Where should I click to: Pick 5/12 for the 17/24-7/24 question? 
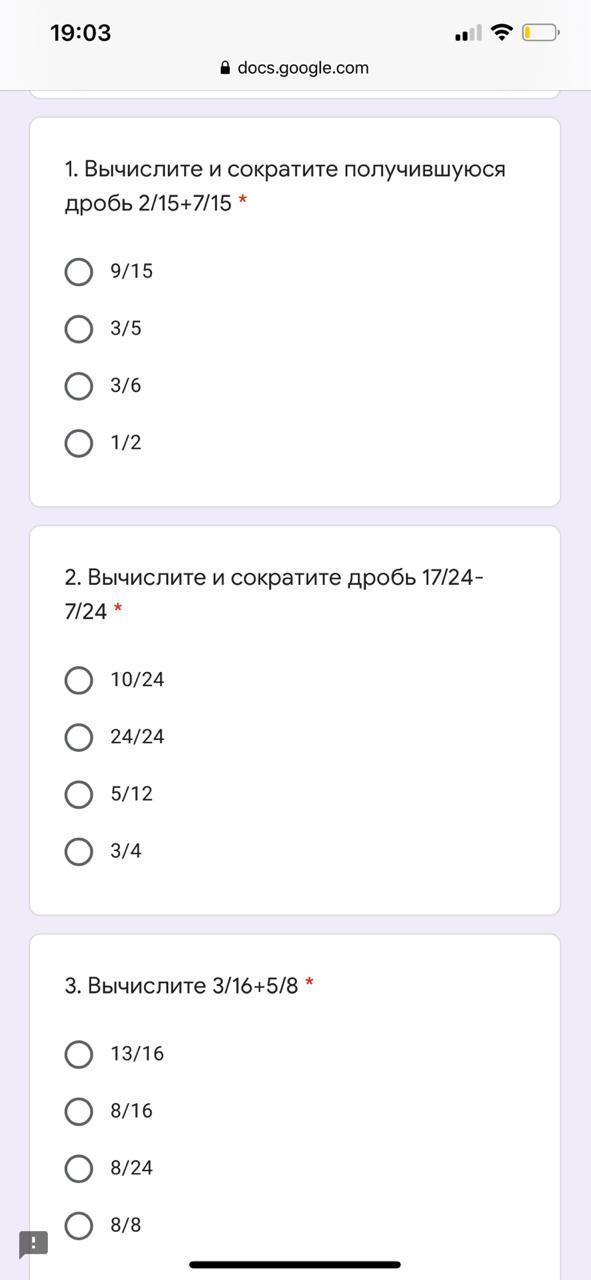[79, 794]
